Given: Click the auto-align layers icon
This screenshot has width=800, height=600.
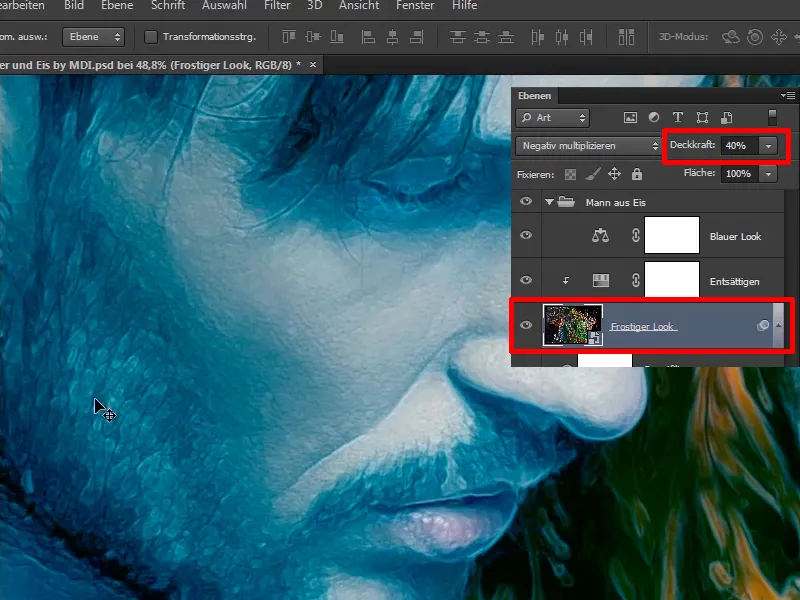Looking at the screenshot, I should [626, 37].
